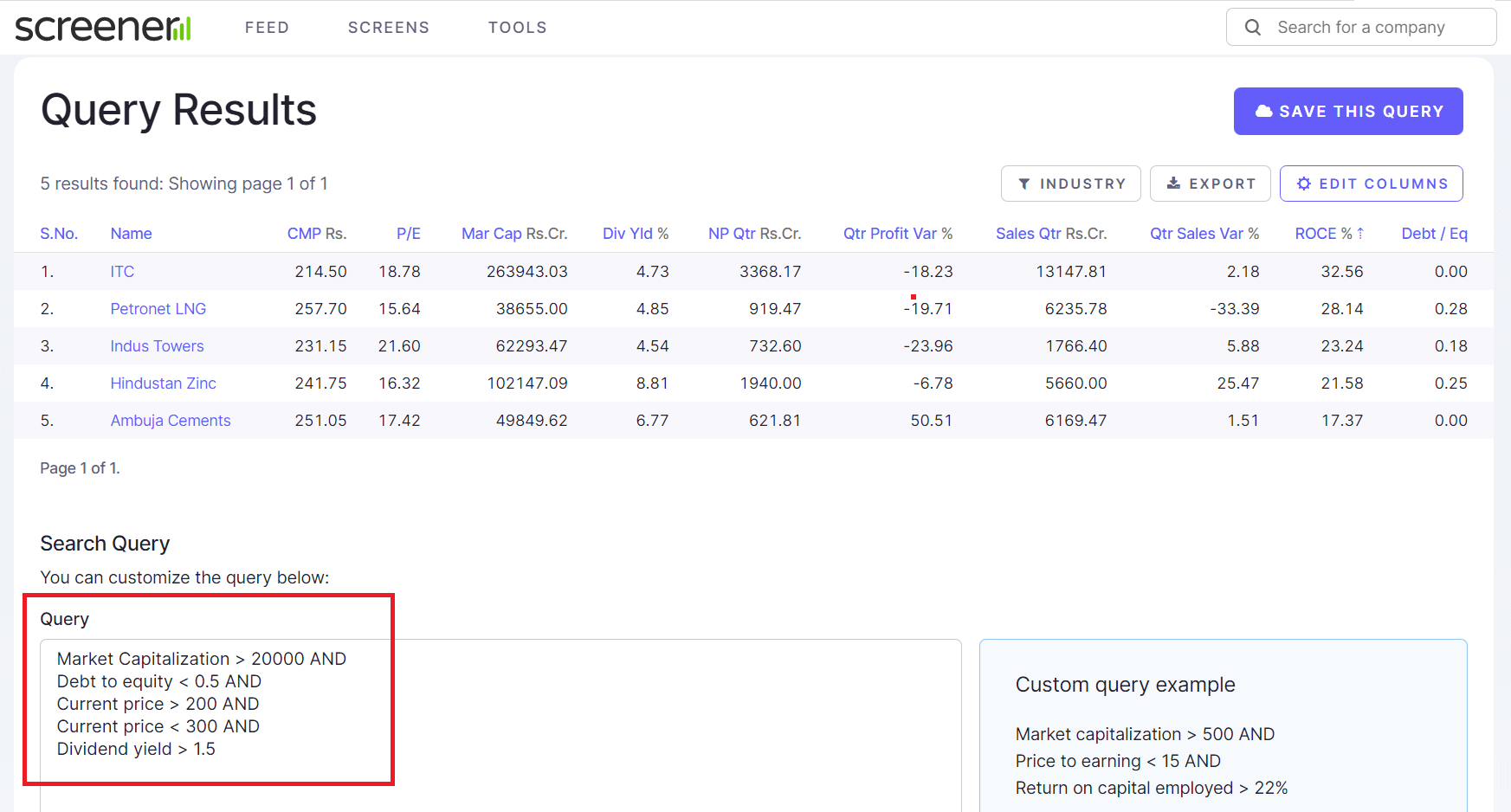Click Hindustan Zinc sales value 5660.00
The image size is (1511, 812).
point(1076,383)
